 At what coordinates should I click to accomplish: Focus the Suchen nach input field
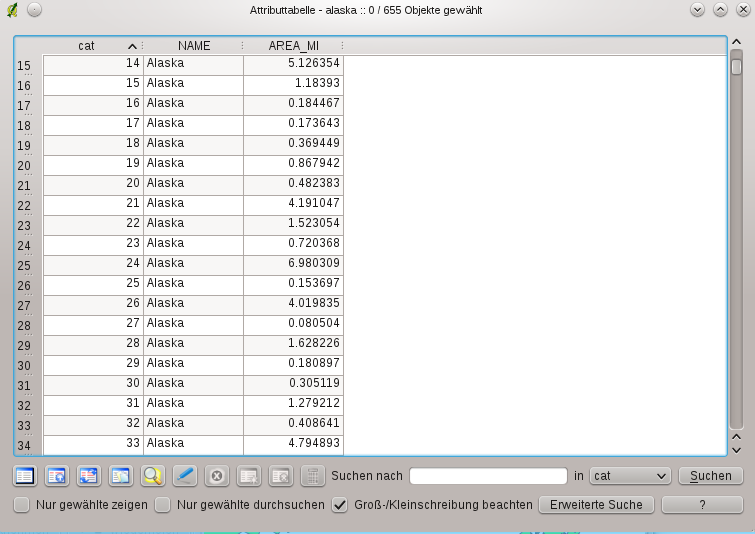point(488,476)
